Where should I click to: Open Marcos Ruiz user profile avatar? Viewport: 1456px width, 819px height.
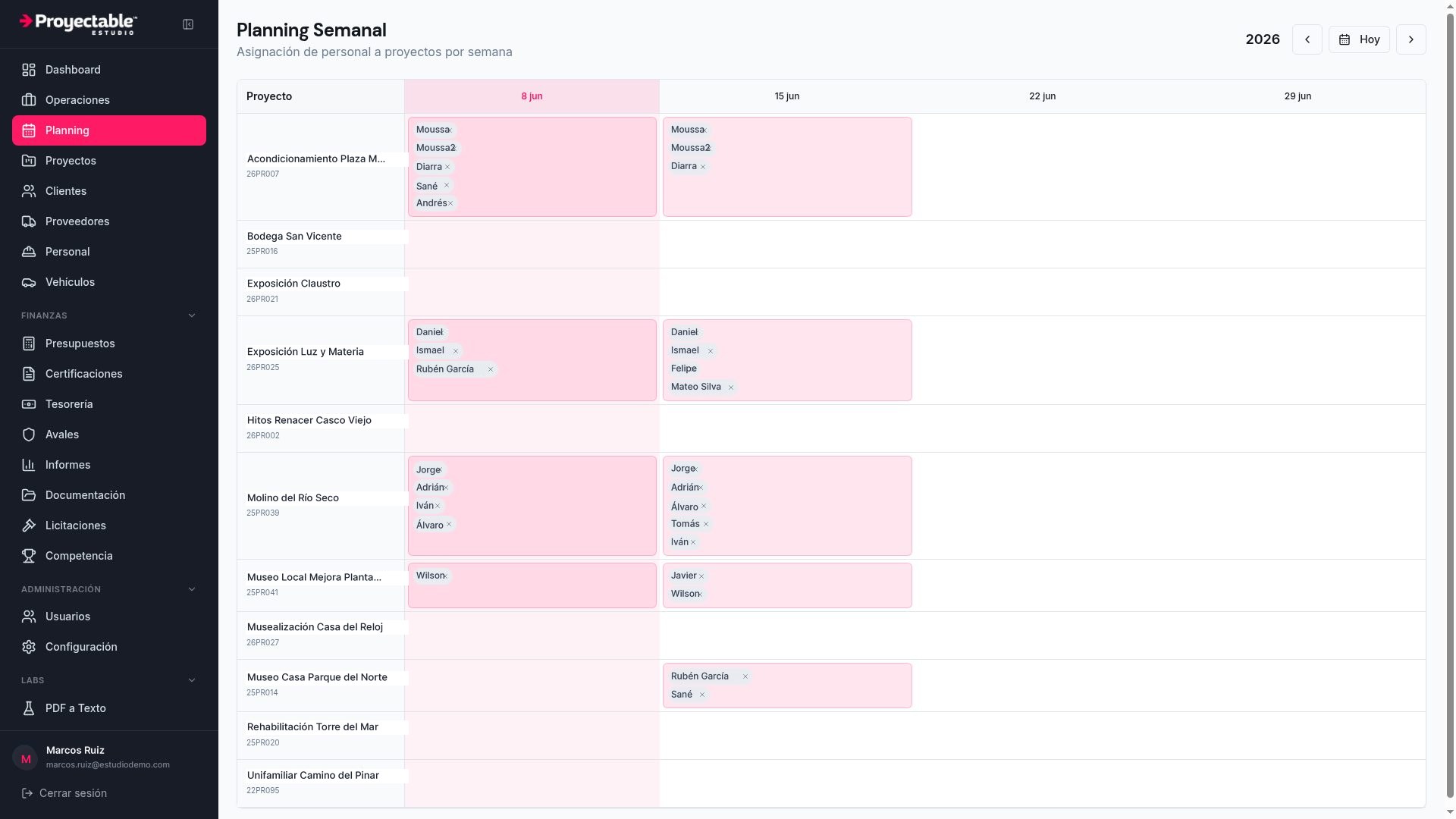26,758
